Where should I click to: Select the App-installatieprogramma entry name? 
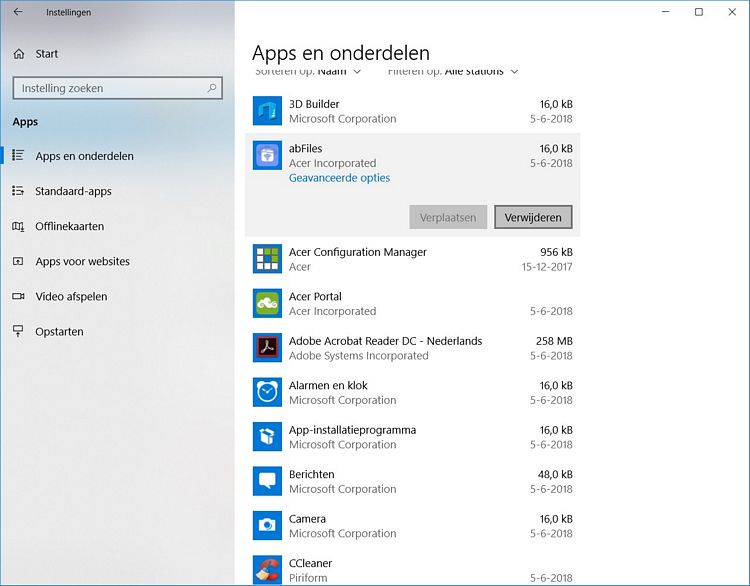tap(352, 430)
